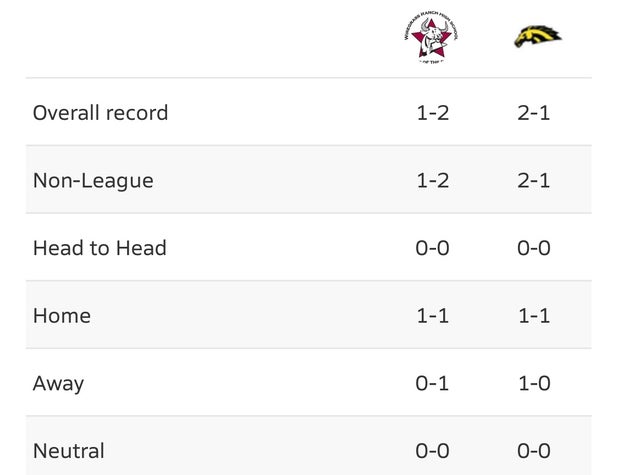Click Wiregrass Ranch Away record 0-1

click(x=432, y=384)
